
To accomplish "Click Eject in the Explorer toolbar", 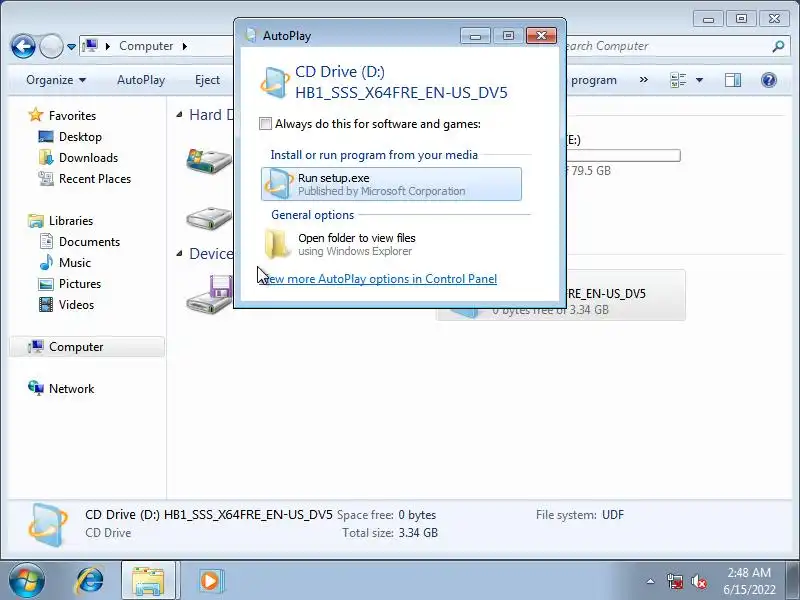I will tap(207, 80).
